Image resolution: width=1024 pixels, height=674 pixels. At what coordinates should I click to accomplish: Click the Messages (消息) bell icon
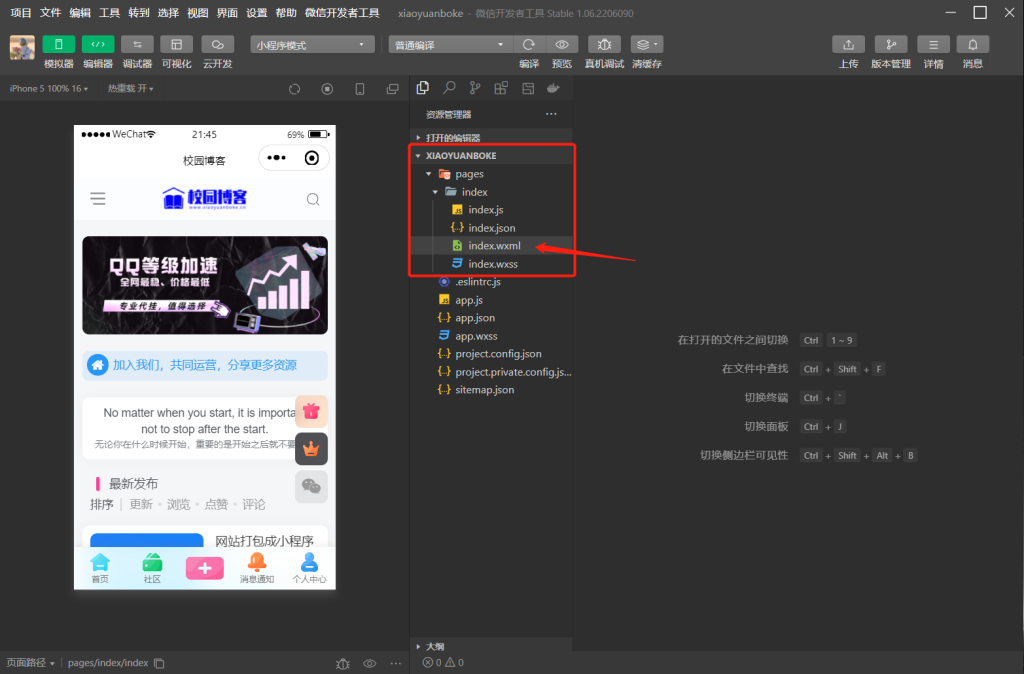pos(972,45)
